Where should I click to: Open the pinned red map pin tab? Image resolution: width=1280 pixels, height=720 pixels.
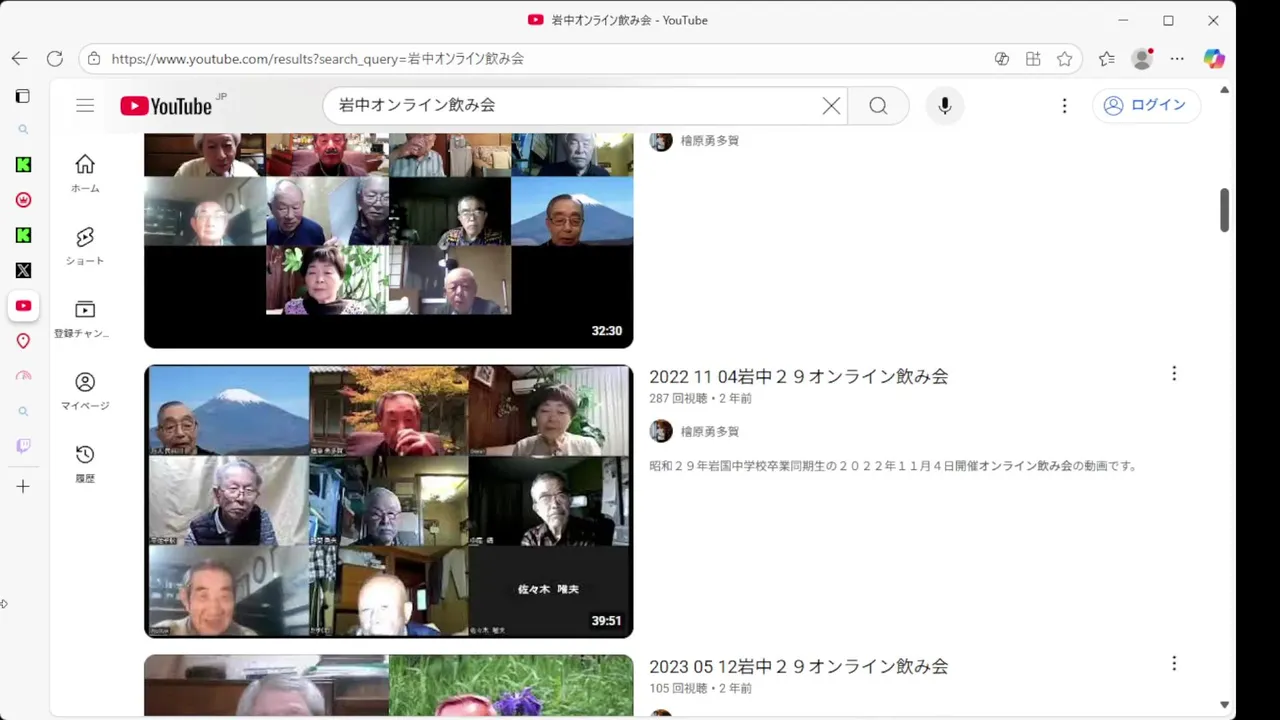coord(23,341)
